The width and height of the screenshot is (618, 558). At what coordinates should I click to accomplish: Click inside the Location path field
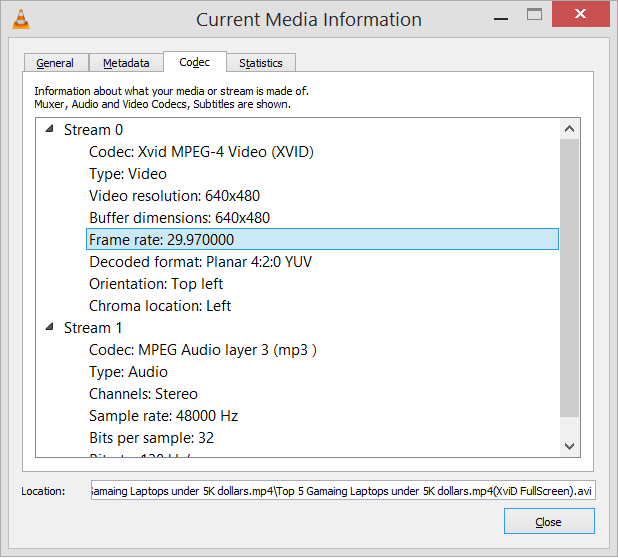pos(343,490)
